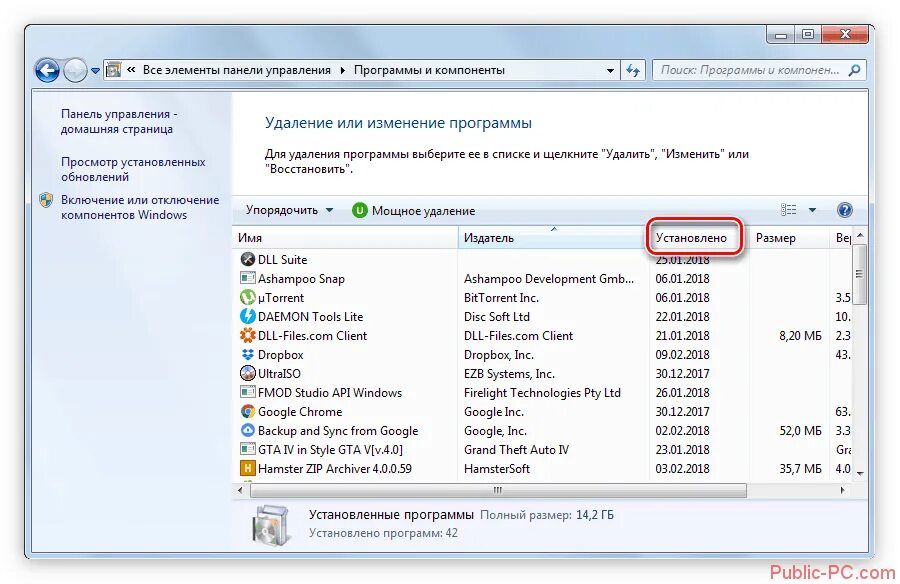This screenshot has width=900, height=584.
Task: Select DLL-Files.com Client program name
Action: click(312, 335)
